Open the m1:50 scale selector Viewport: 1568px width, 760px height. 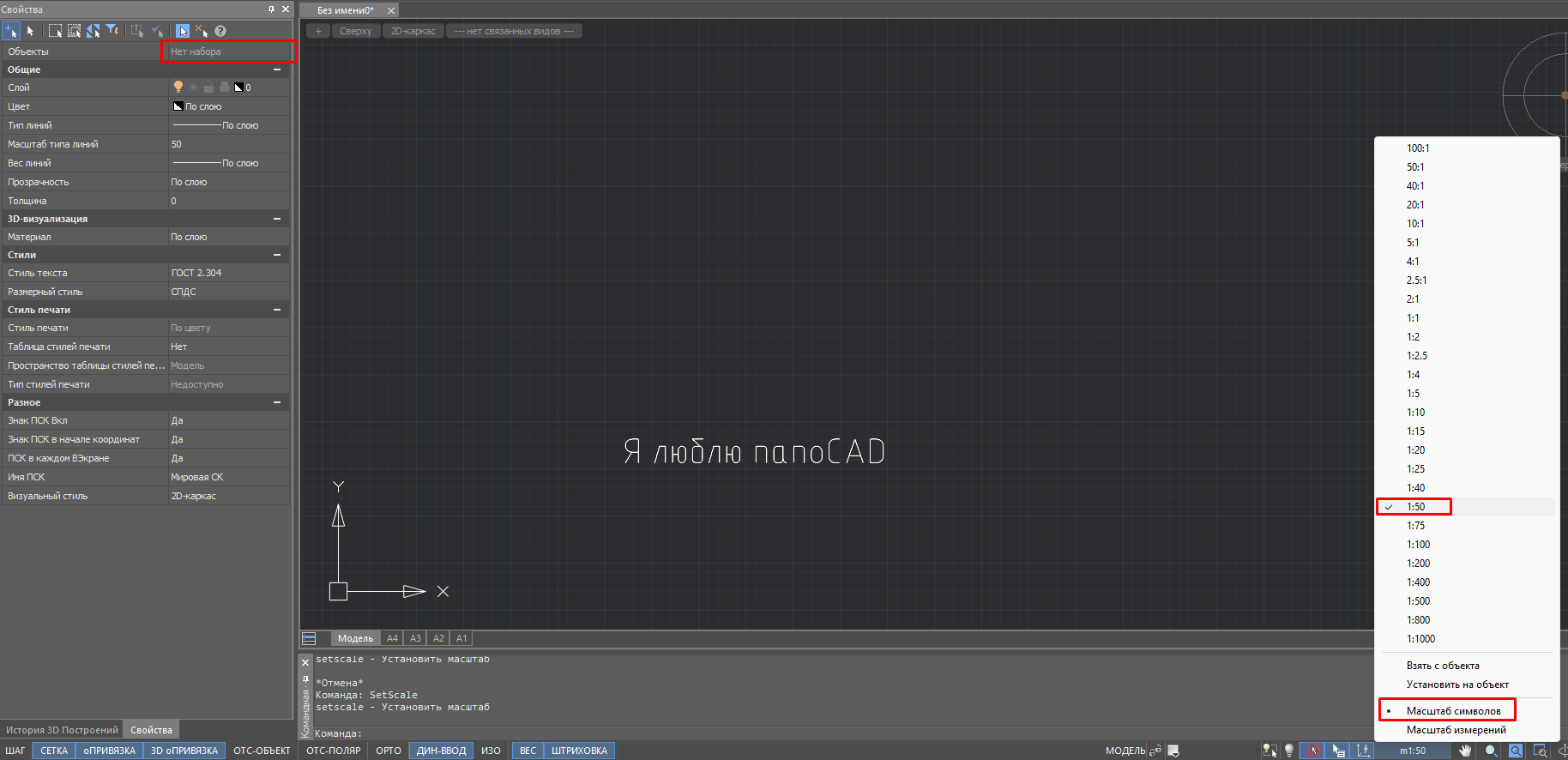click(x=1413, y=751)
